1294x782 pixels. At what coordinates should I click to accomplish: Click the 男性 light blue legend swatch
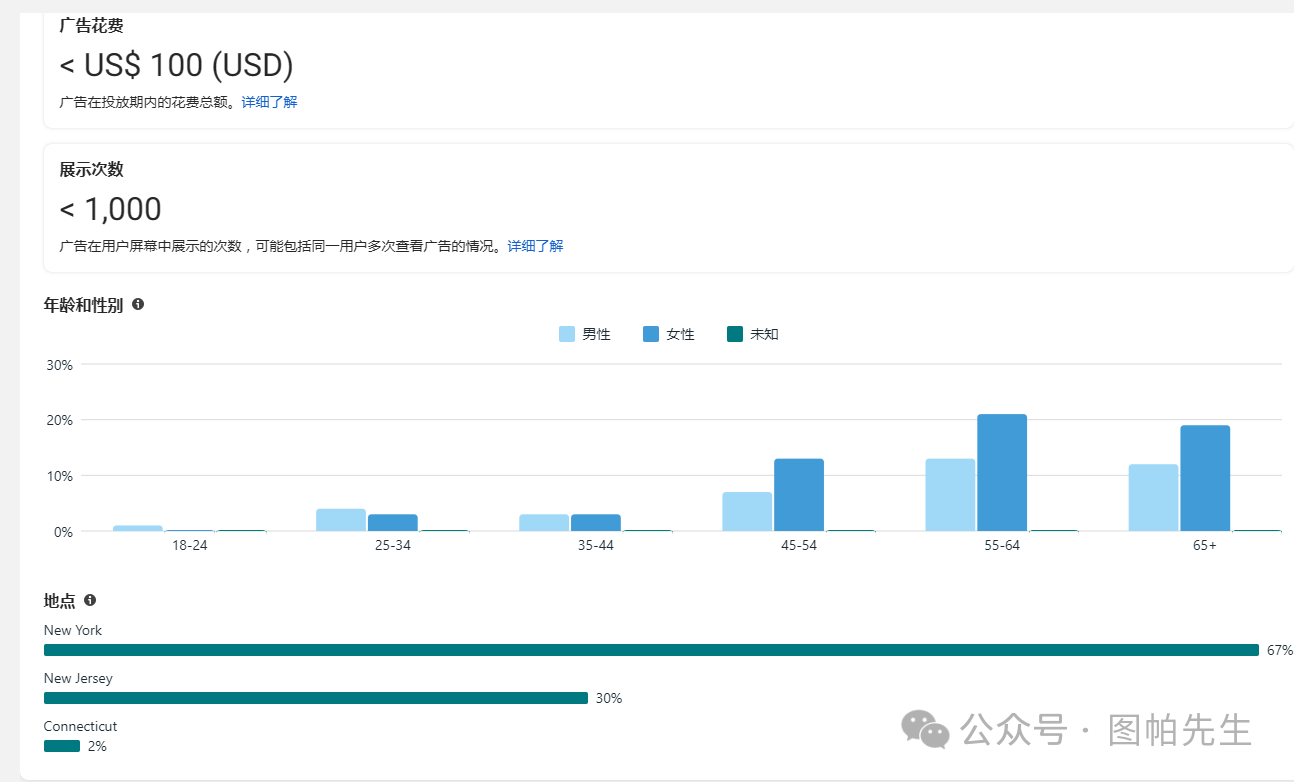(567, 334)
